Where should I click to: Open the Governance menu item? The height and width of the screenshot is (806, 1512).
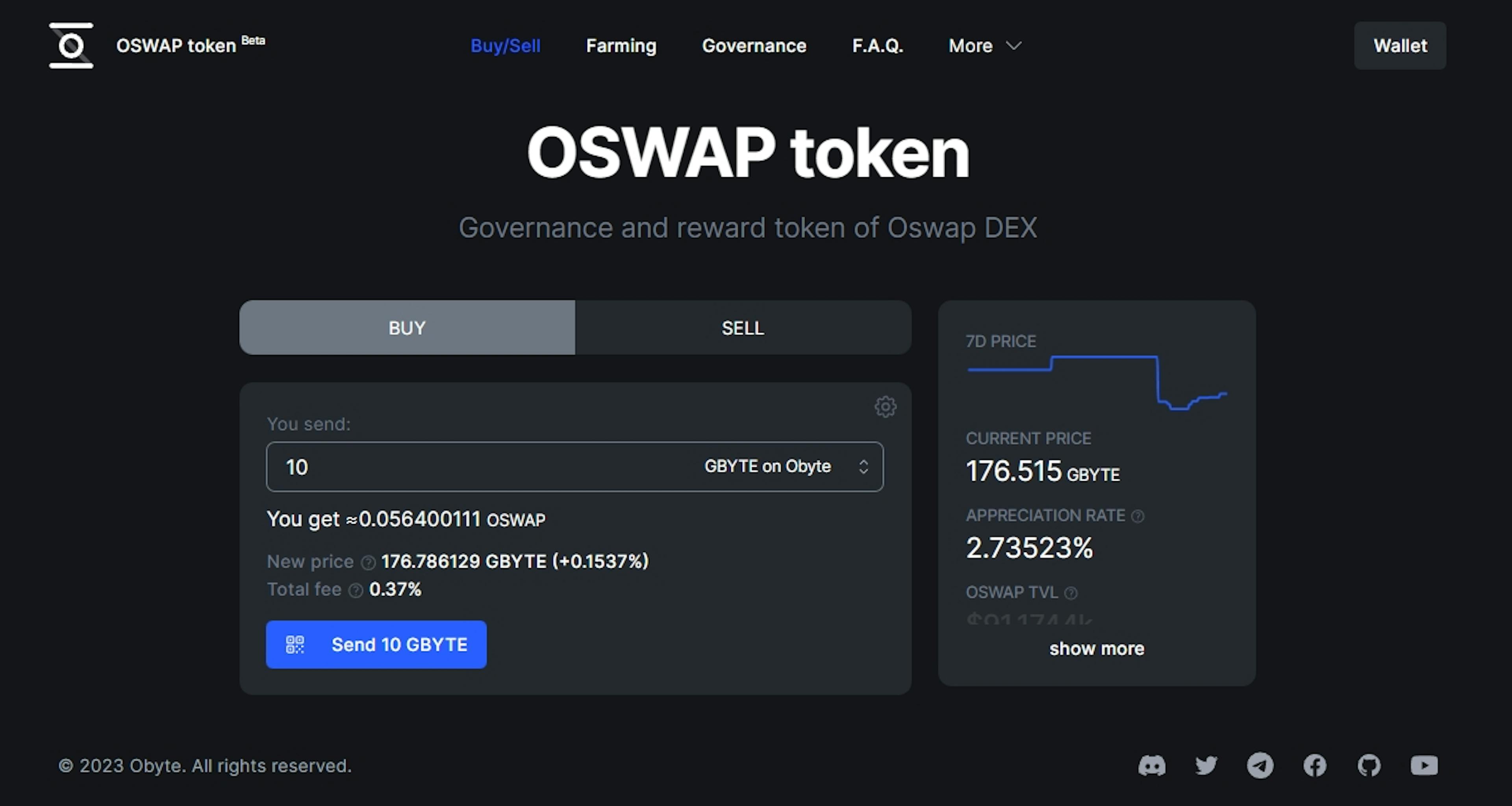(754, 46)
